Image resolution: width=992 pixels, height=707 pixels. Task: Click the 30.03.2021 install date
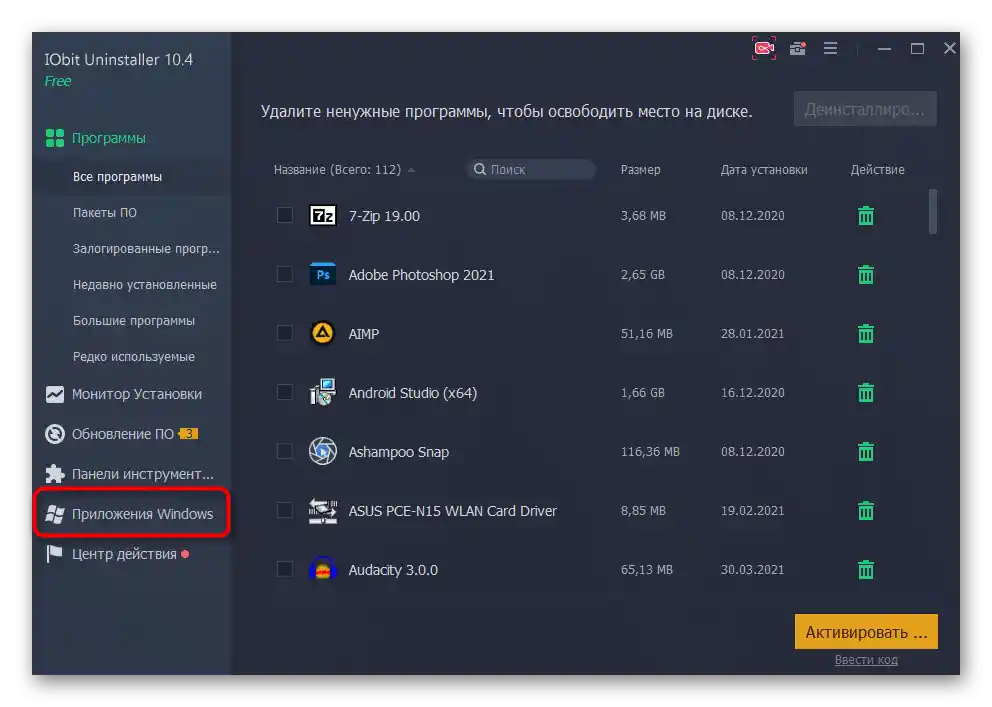click(752, 570)
